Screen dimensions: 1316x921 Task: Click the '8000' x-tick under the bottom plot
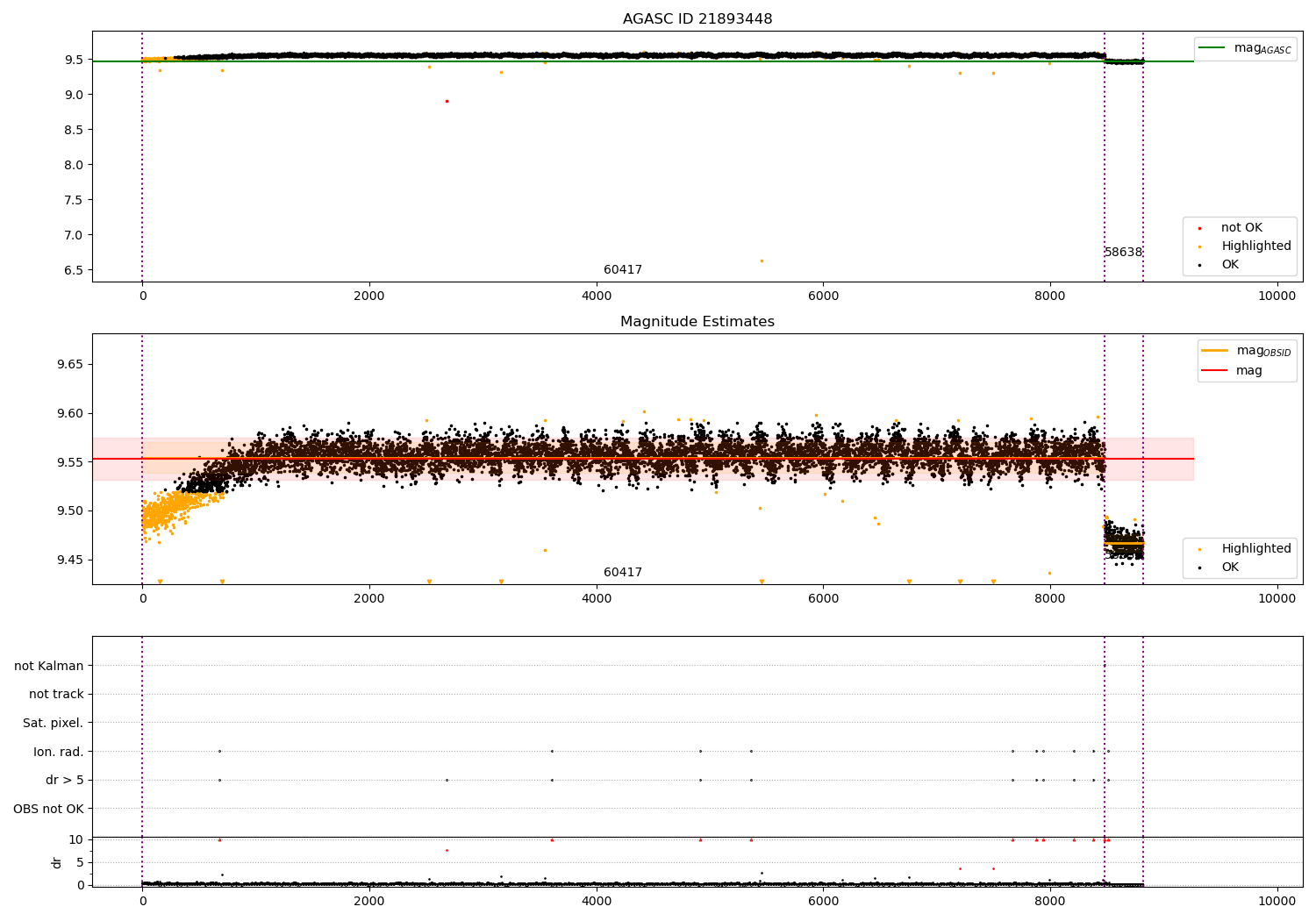click(x=1050, y=901)
